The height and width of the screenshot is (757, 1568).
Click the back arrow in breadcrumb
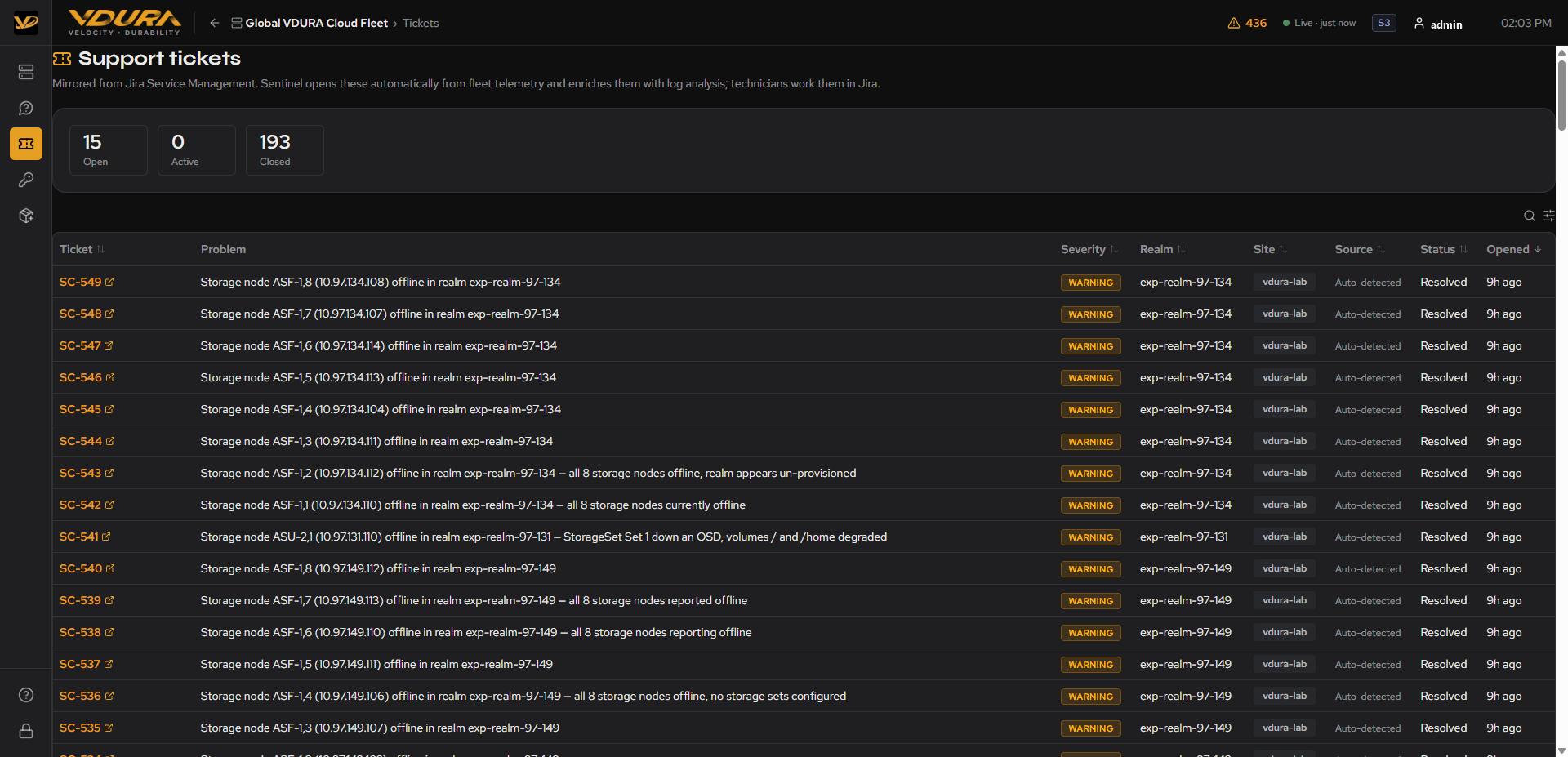point(214,23)
